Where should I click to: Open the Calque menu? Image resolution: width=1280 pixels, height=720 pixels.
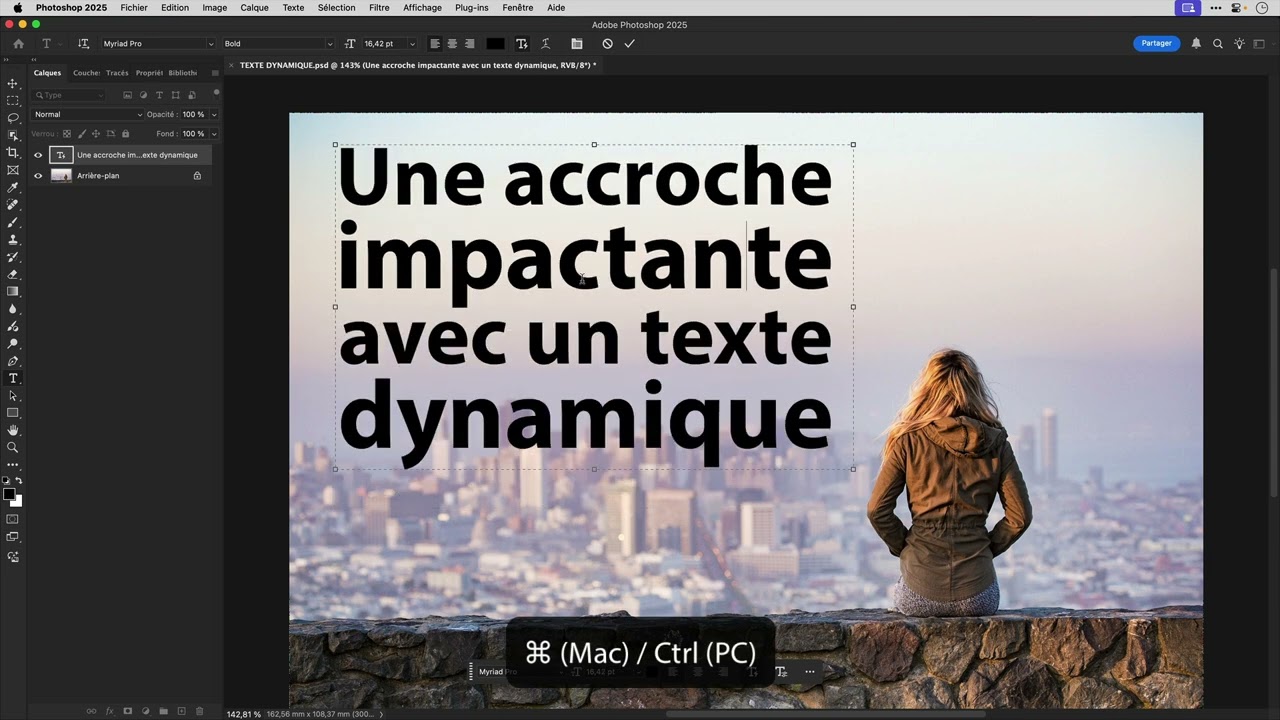254,7
